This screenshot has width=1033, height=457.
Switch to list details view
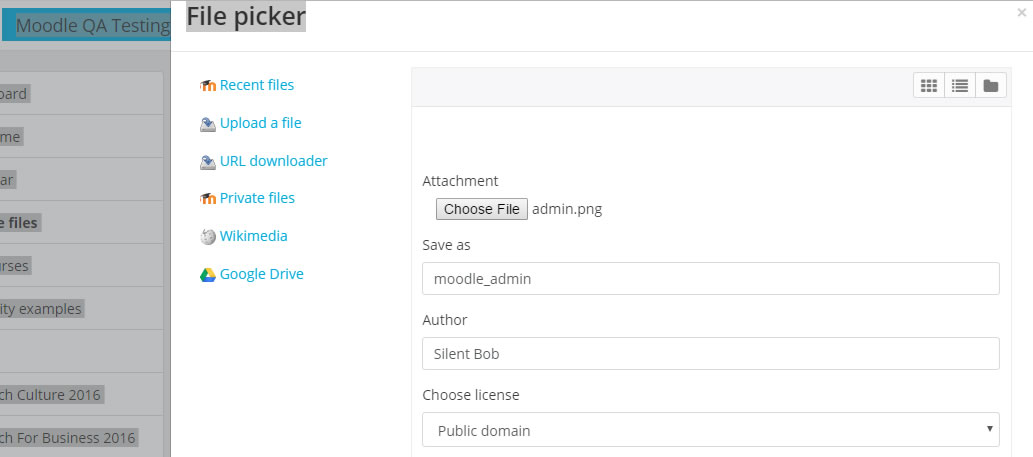click(960, 86)
